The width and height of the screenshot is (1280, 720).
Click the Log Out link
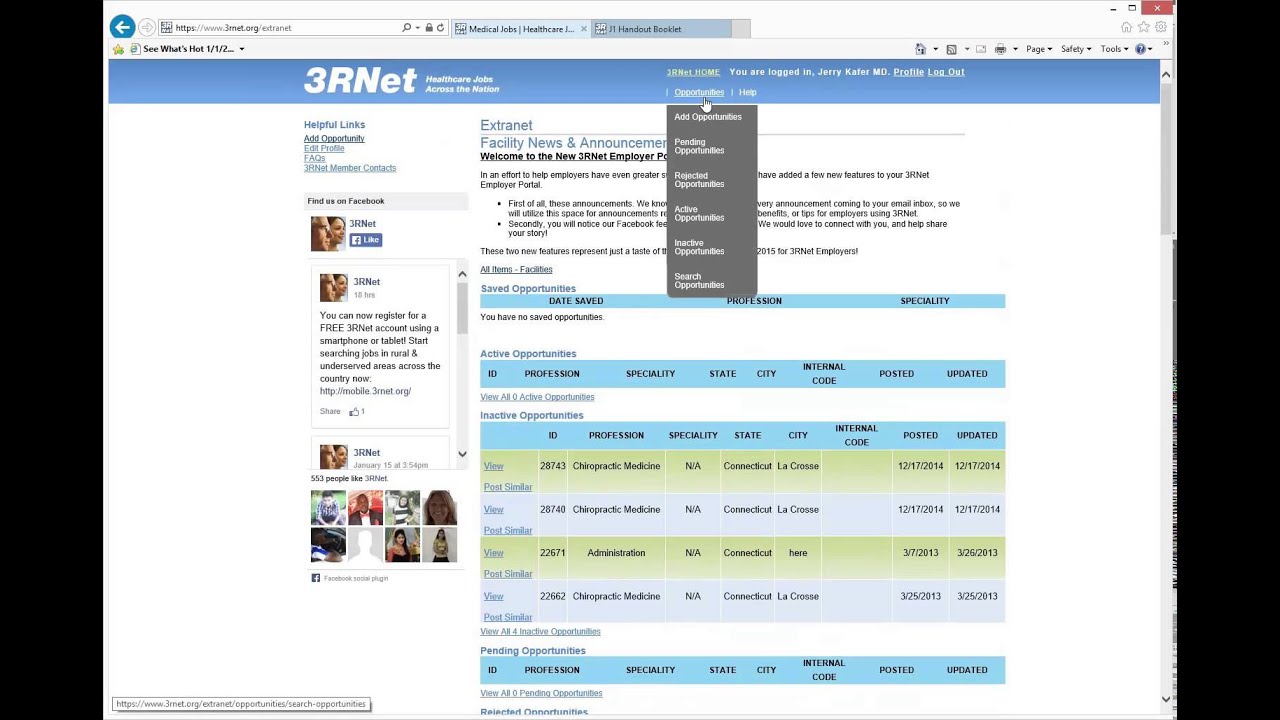pos(946,72)
